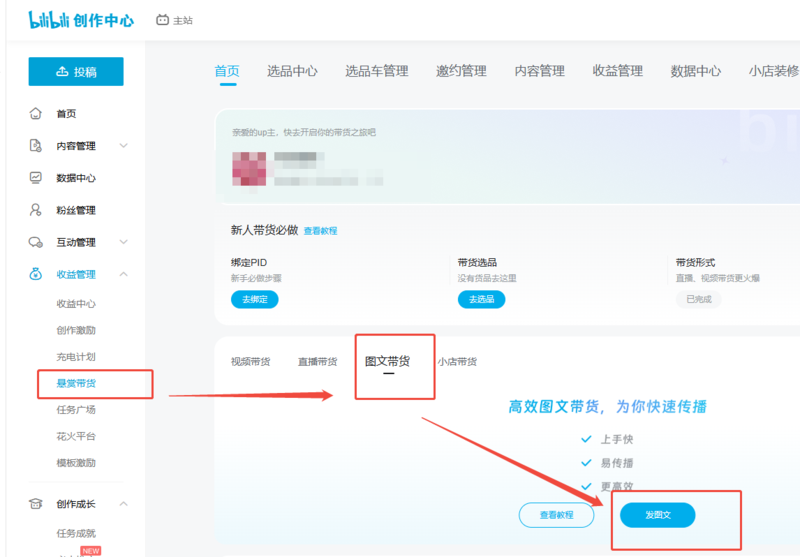Viewport: 800px width, 557px height.
Task: Open 任务成就 submenu item
Action: tap(76, 534)
